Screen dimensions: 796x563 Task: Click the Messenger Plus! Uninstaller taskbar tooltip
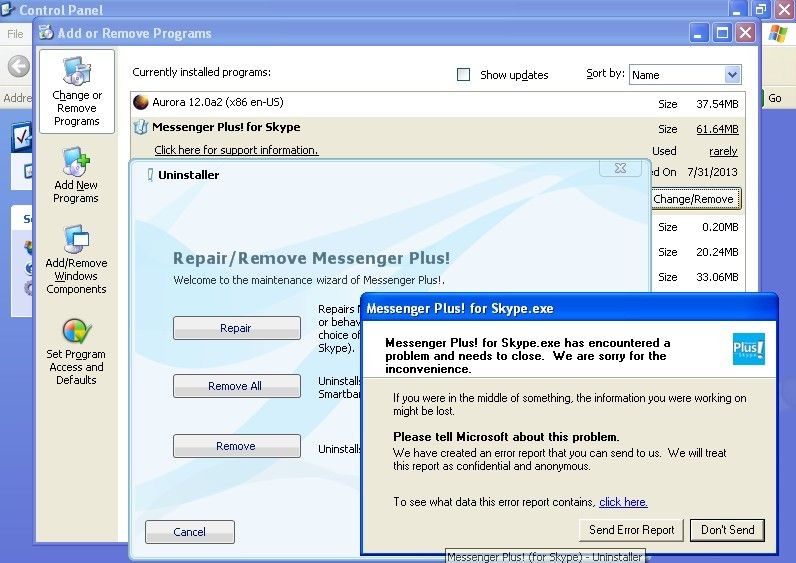coord(545,556)
